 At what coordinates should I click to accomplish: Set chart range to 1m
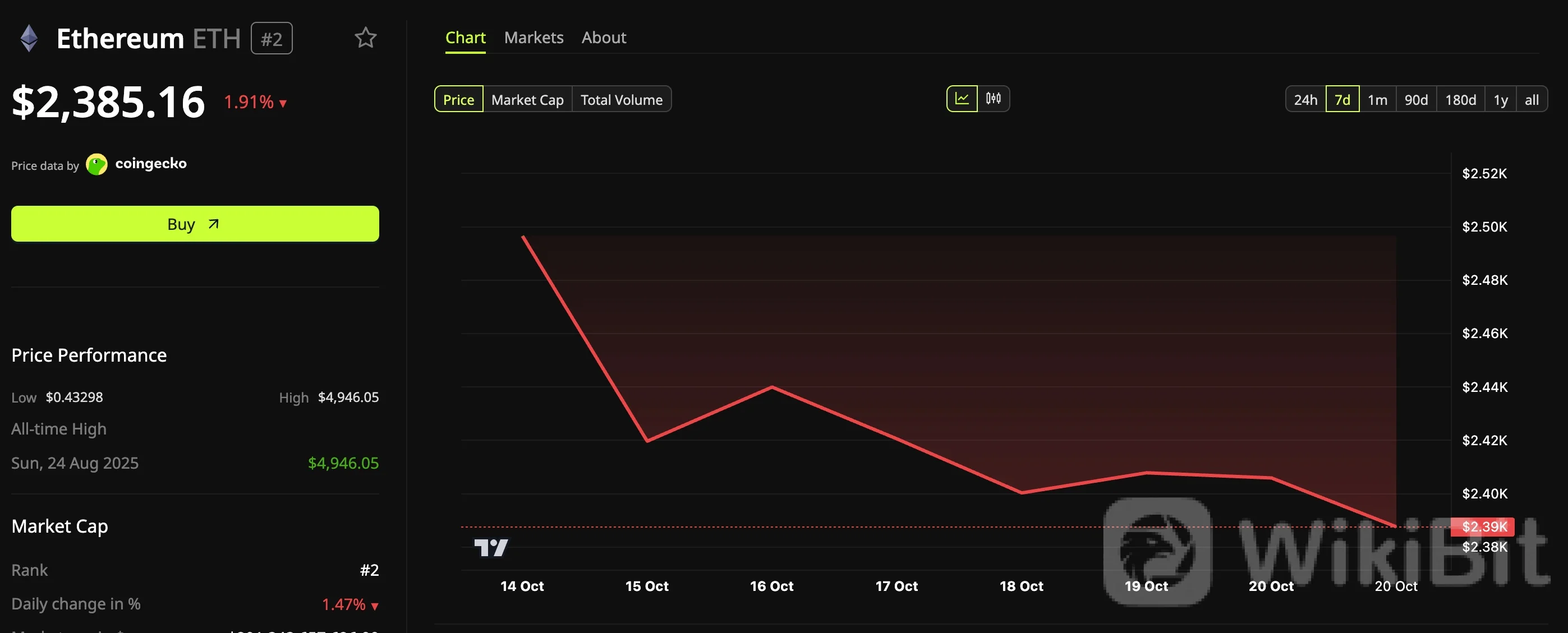[1377, 99]
